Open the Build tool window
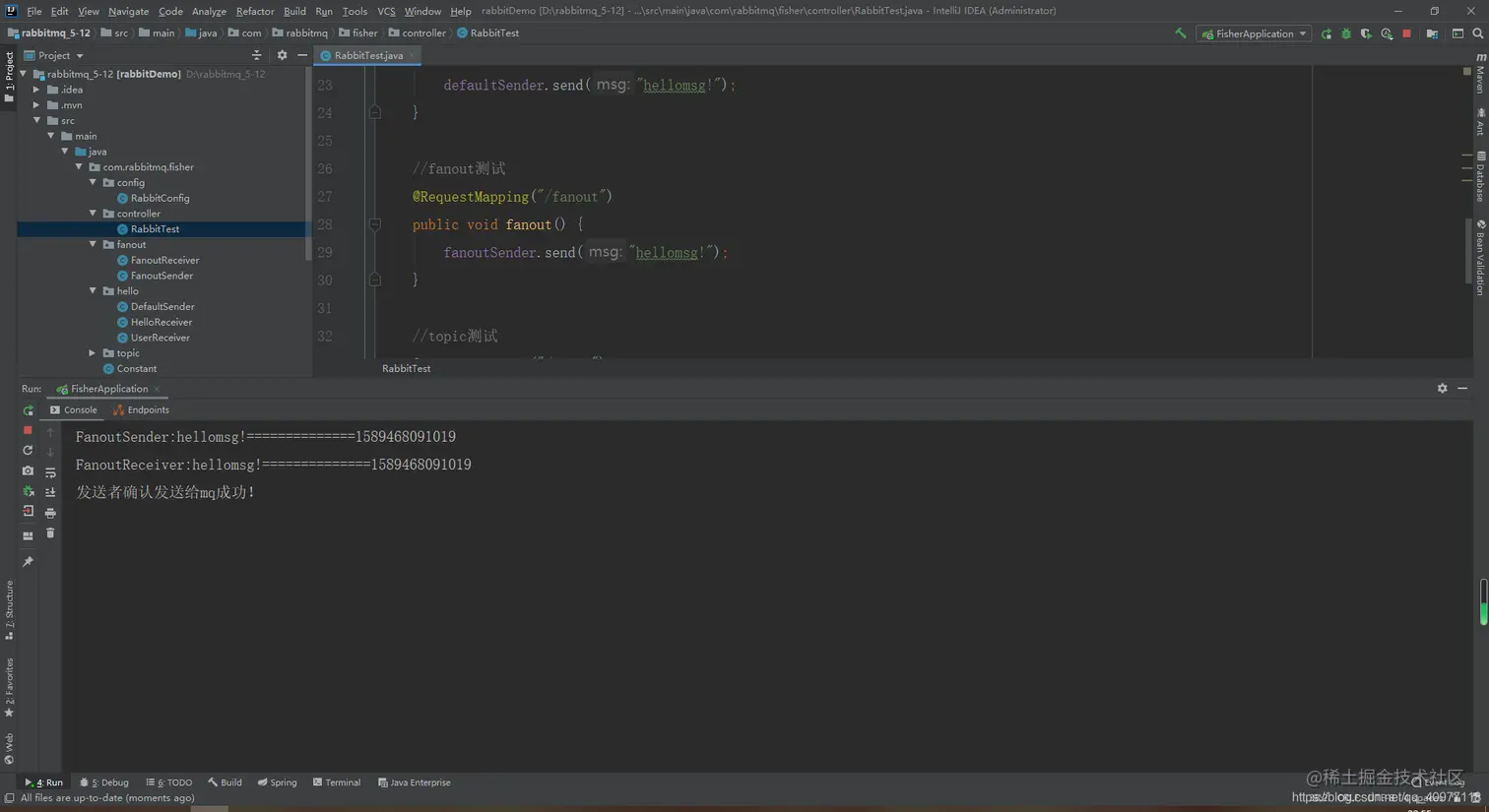This screenshot has width=1489, height=812. pyautogui.click(x=225, y=783)
